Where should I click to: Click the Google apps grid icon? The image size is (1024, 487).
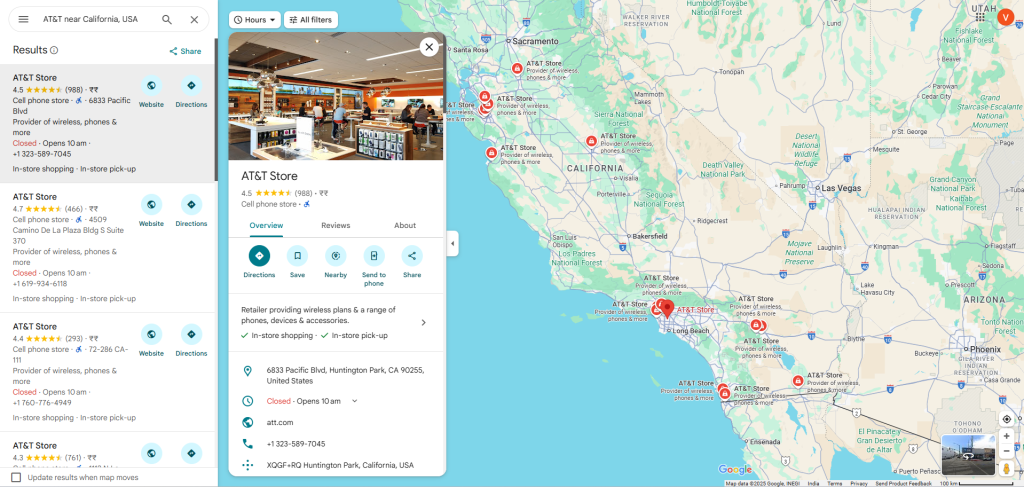click(x=980, y=17)
